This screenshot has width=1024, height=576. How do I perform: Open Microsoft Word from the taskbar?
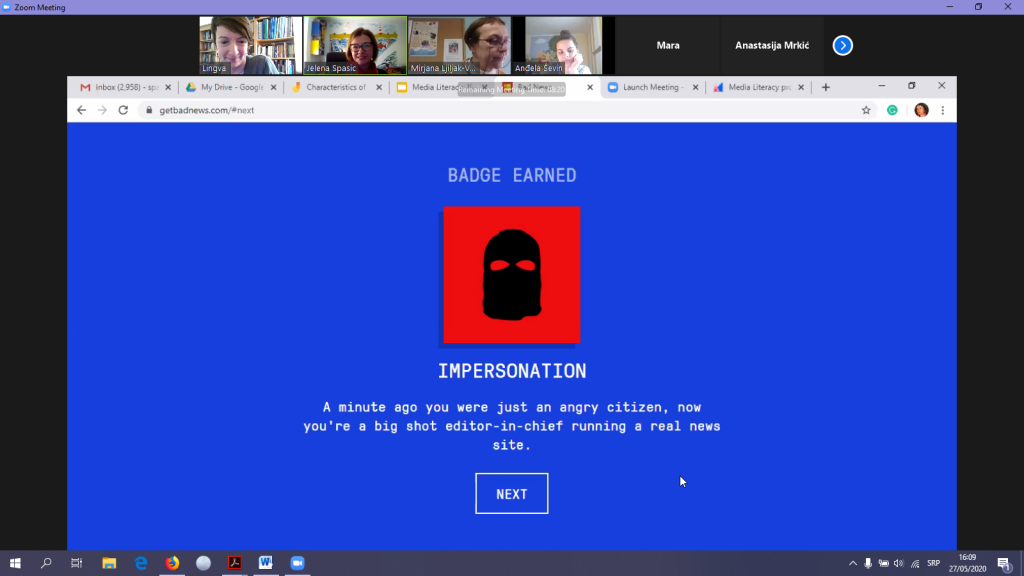point(266,563)
